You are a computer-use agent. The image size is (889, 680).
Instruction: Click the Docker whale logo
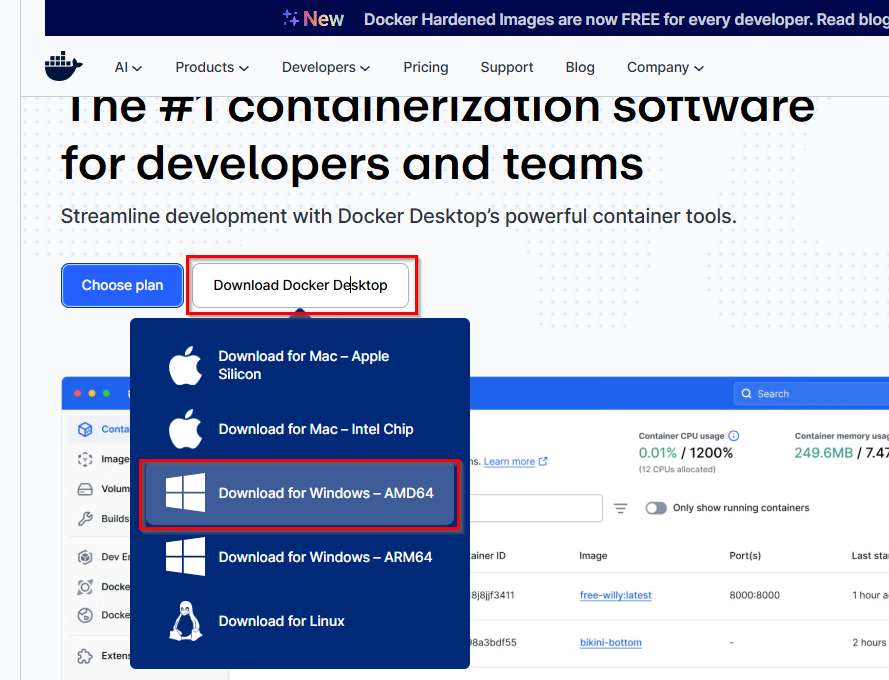[x=64, y=67]
